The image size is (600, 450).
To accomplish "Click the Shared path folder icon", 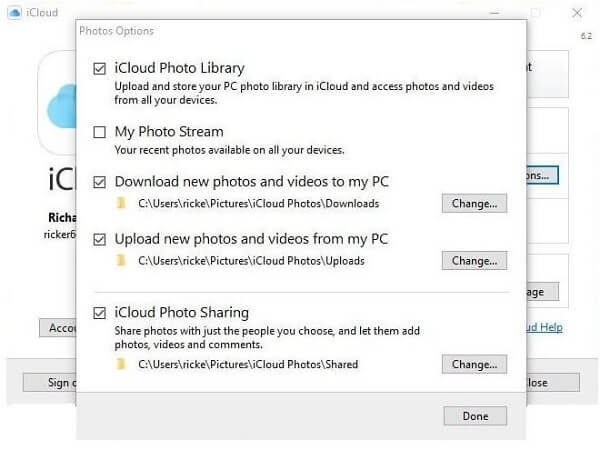I will [121, 364].
